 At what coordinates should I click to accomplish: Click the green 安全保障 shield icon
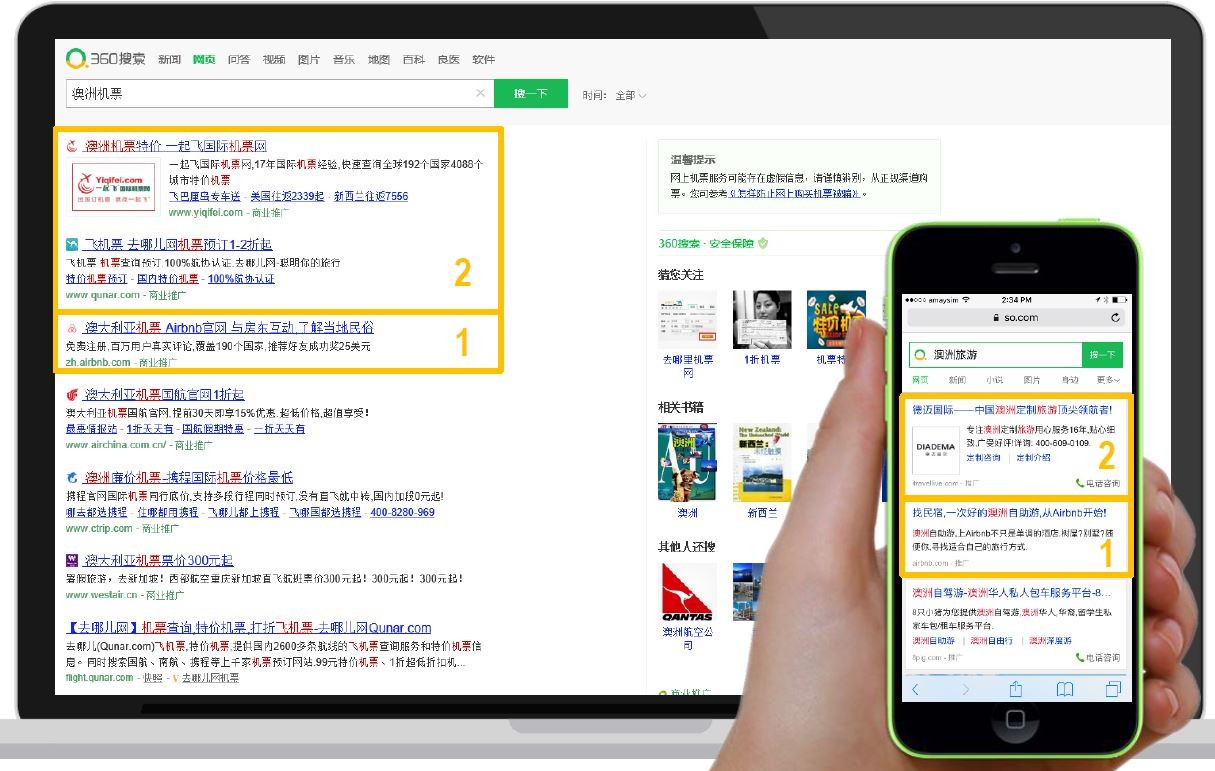click(x=763, y=243)
